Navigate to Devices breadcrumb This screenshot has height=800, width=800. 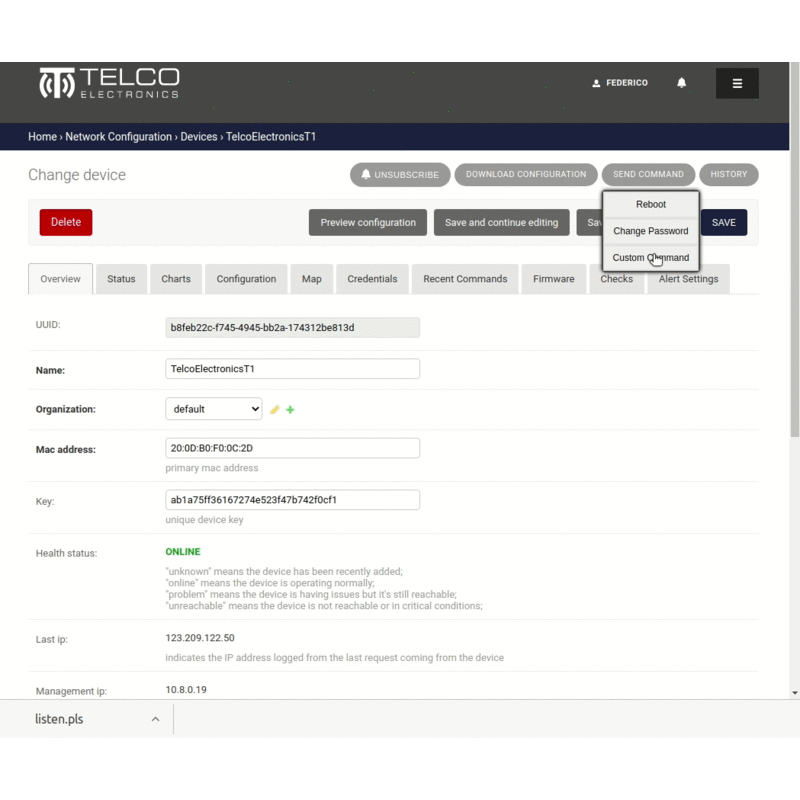199,137
